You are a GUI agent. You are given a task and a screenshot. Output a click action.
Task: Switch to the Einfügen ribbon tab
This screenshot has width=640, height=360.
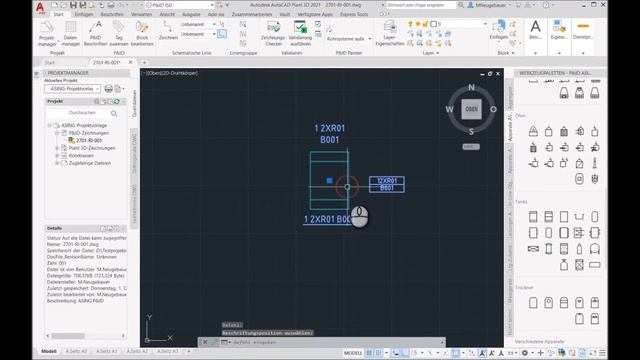(x=84, y=14)
